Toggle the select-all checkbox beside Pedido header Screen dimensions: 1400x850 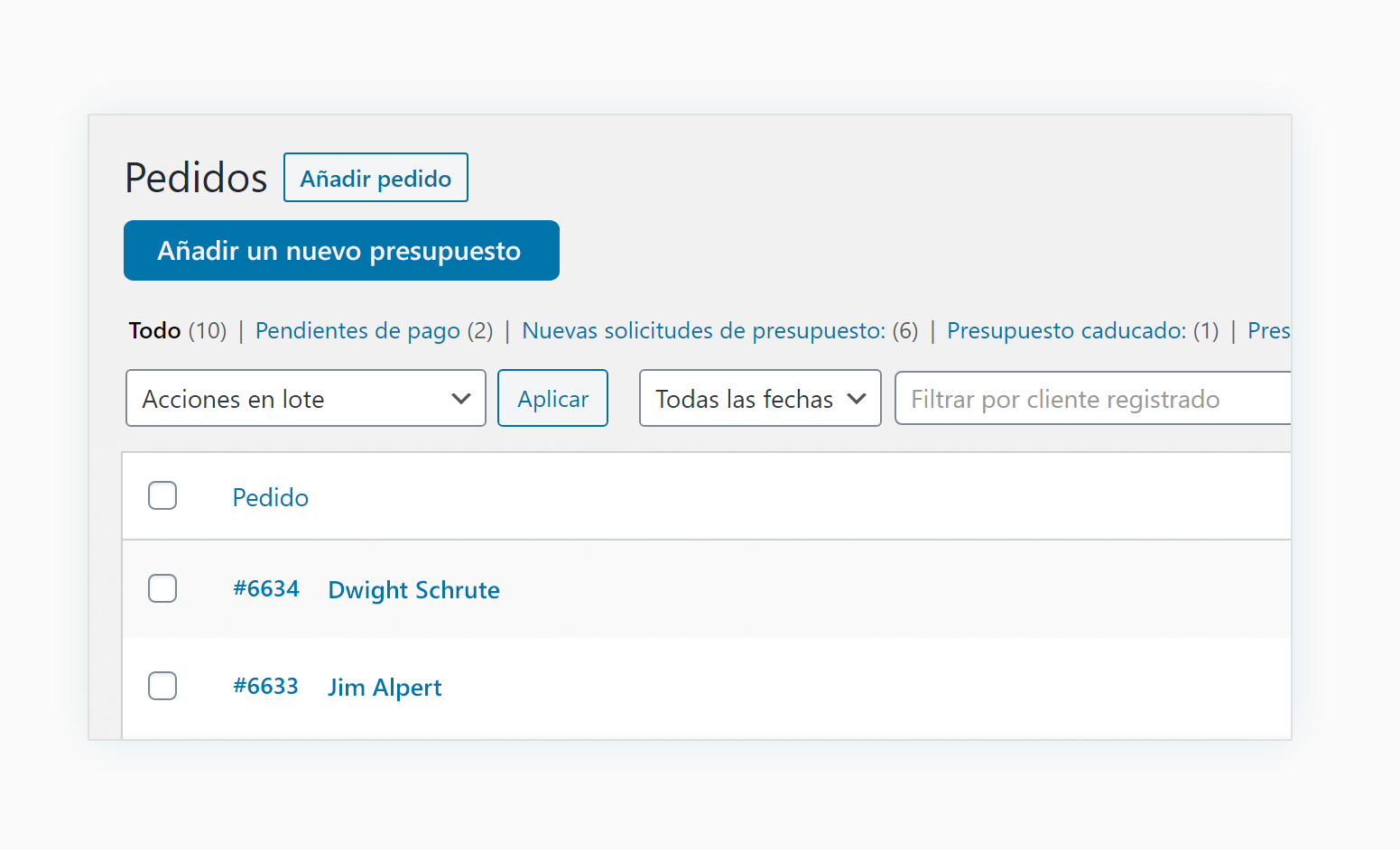pos(162,495)
